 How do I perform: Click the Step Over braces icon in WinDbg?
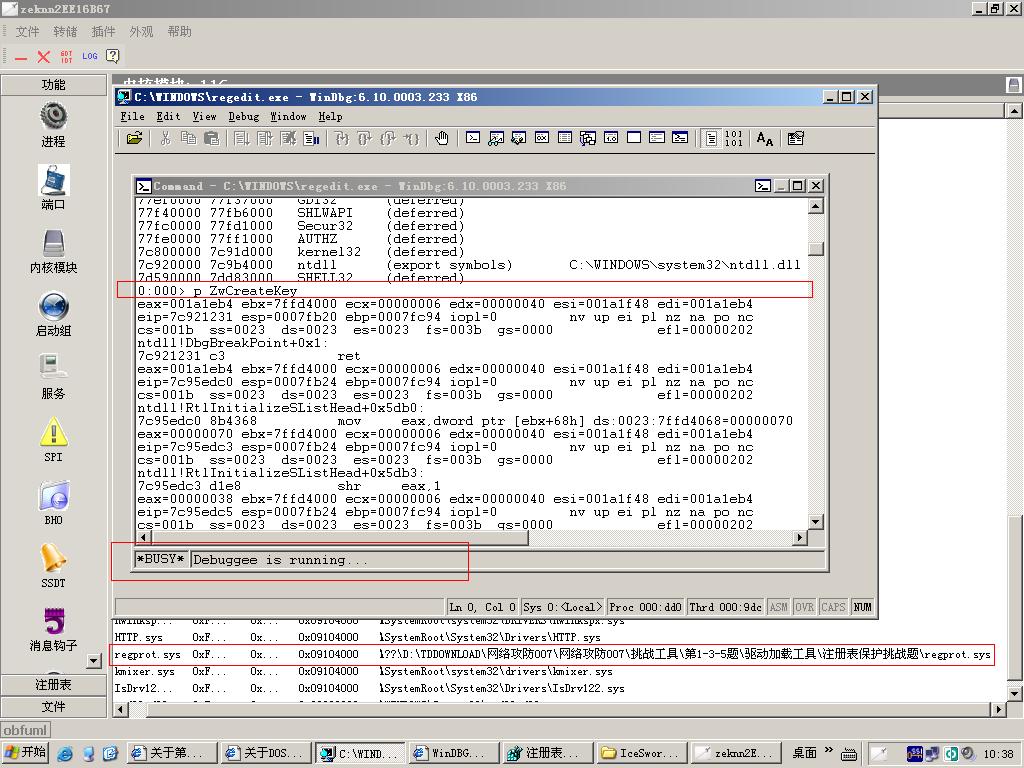point(364,138)
